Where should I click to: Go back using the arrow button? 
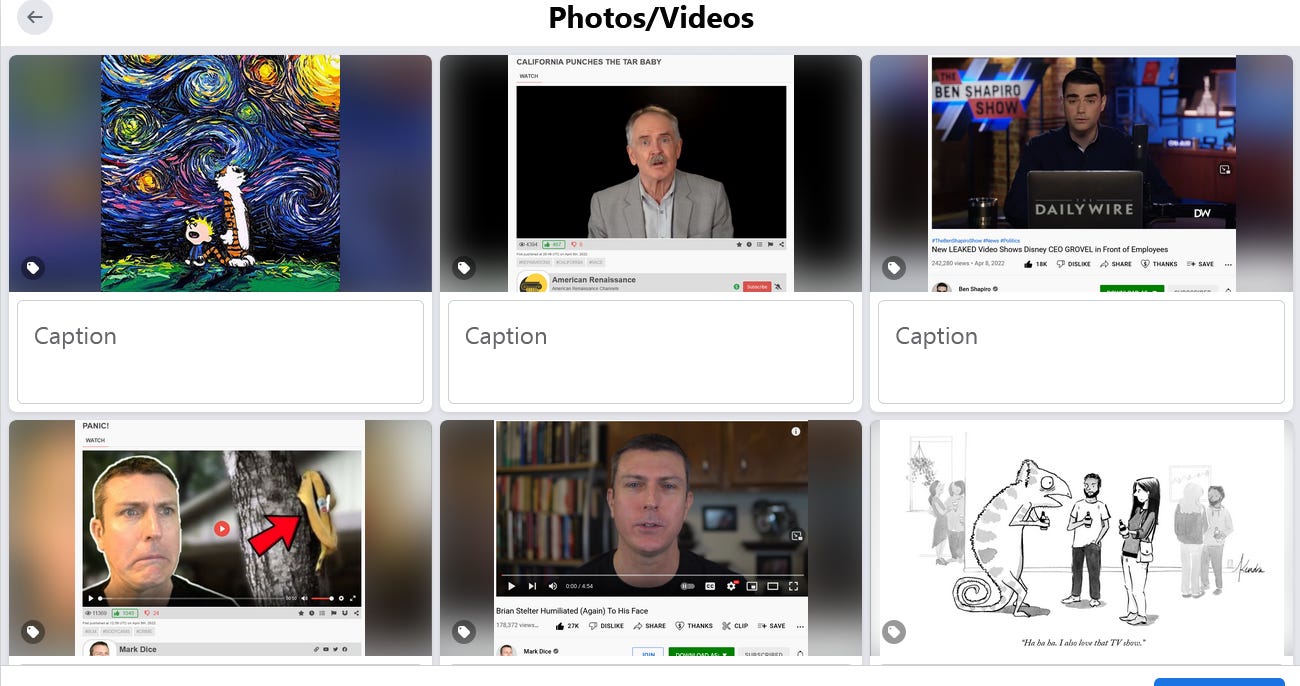35,17
